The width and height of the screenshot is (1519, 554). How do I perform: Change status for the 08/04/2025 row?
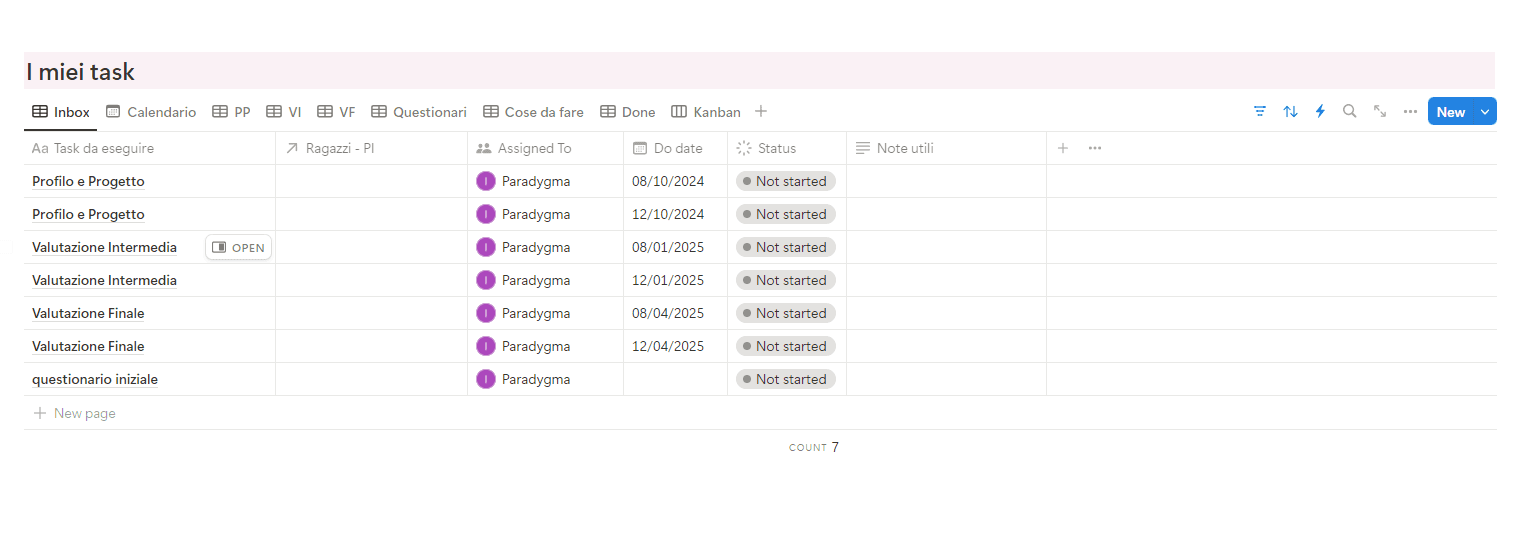(x=785, y=313)
